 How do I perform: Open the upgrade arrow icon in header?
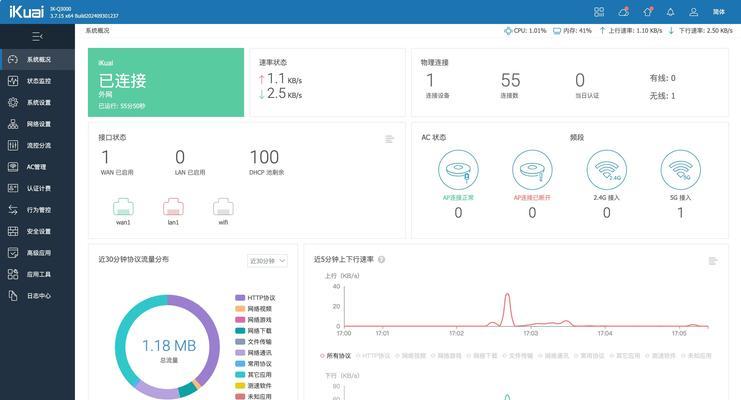[647, 12]
